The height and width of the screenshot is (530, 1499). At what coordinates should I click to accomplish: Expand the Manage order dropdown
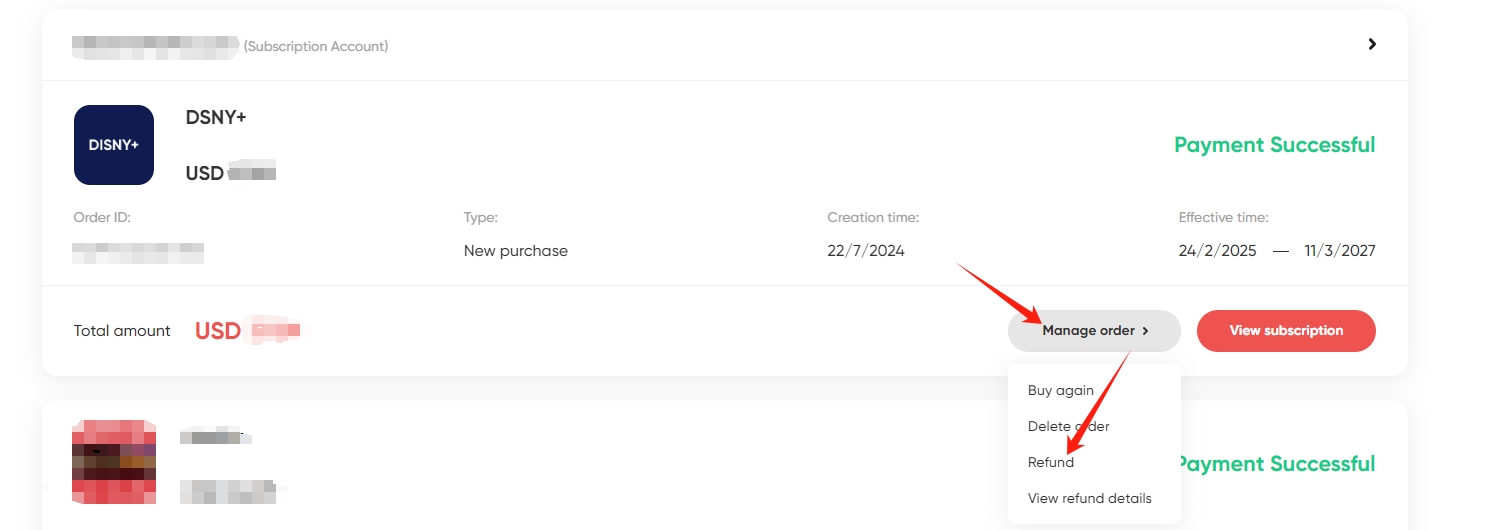click(x=1094, y=331)
